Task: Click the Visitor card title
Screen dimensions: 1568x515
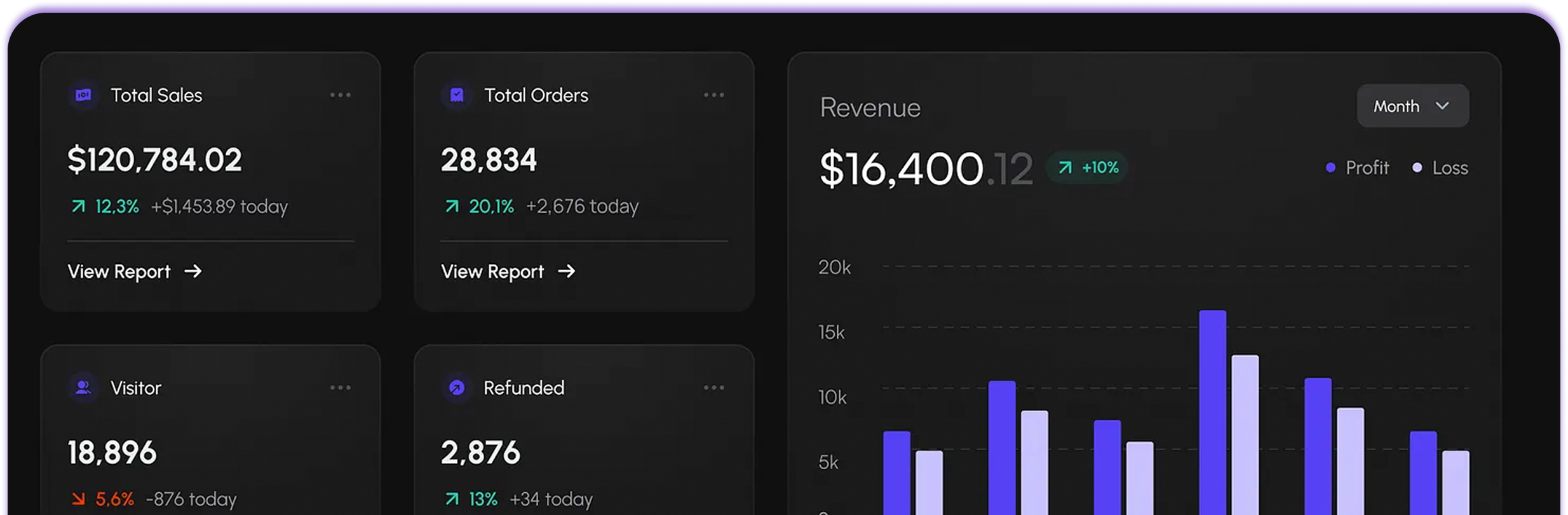Action: click(x=136, y=388)
